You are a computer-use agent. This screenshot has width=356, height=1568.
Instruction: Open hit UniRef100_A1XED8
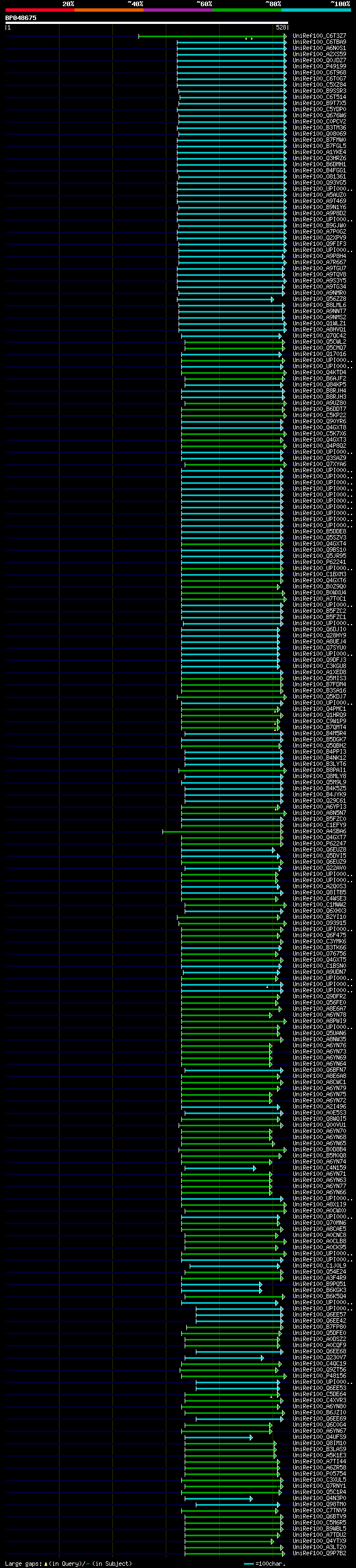(x=319, y=672)
